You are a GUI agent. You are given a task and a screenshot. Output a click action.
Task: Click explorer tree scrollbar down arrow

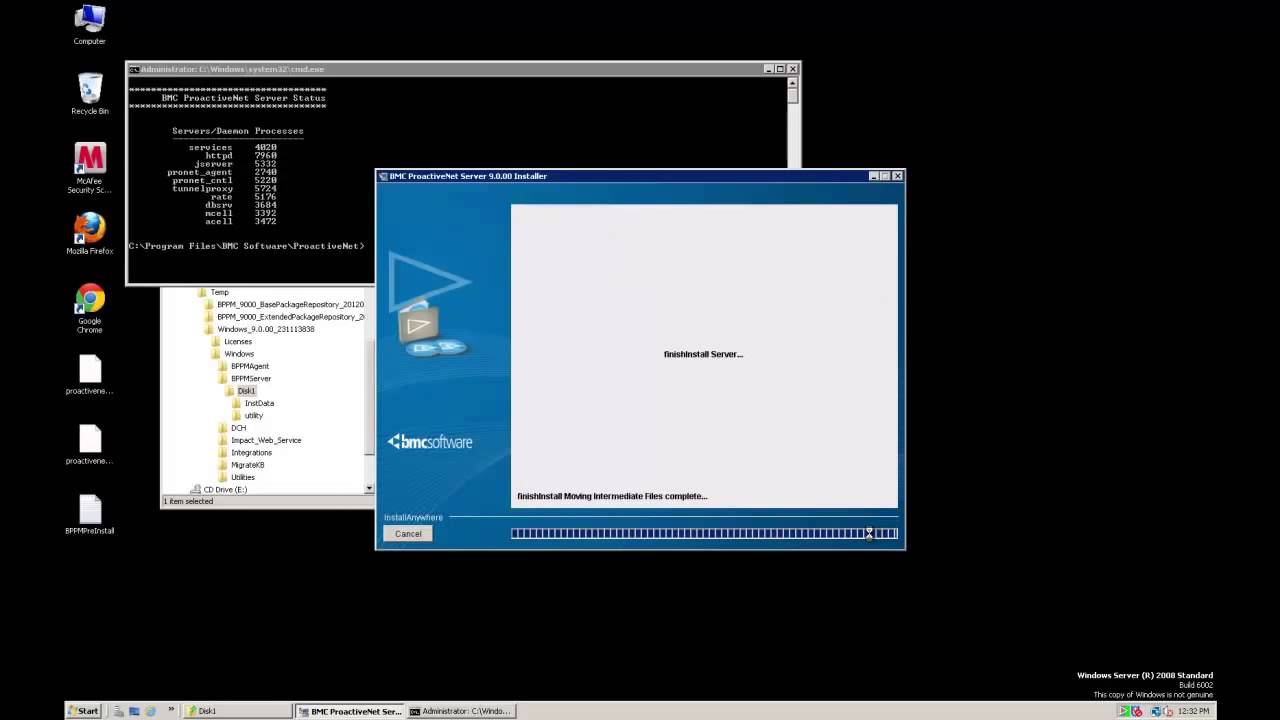pos(369,489)
